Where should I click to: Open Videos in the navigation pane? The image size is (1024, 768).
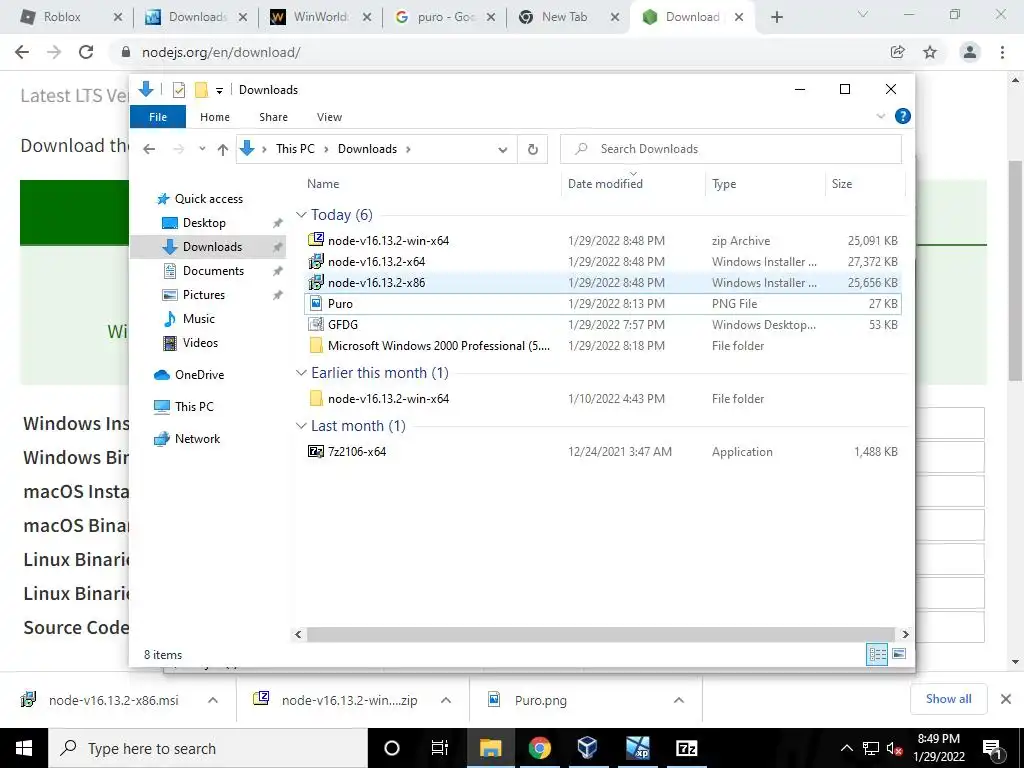click(189, 343)
